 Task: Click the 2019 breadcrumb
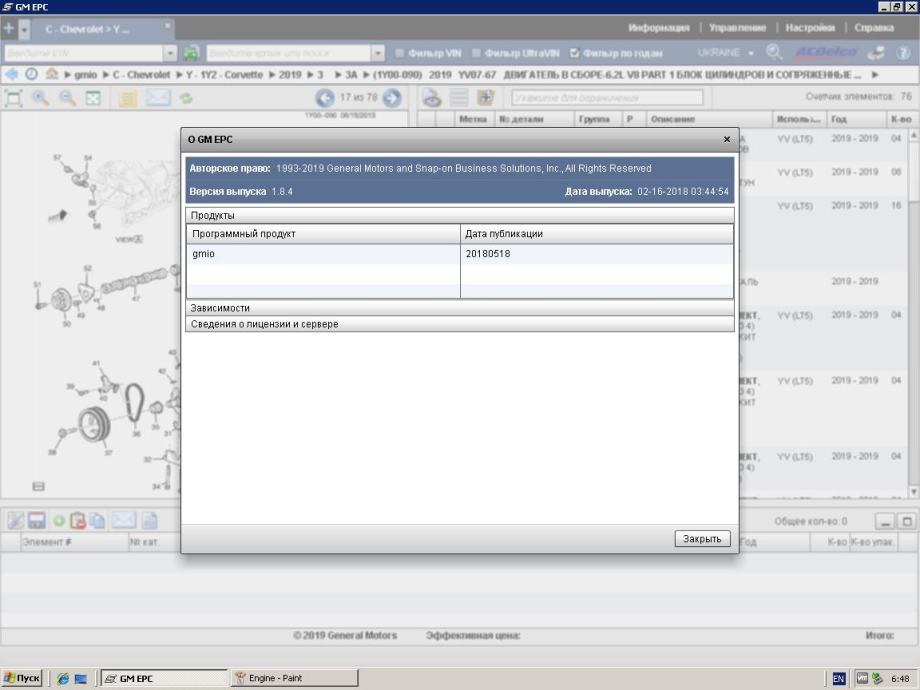[290, 75]
